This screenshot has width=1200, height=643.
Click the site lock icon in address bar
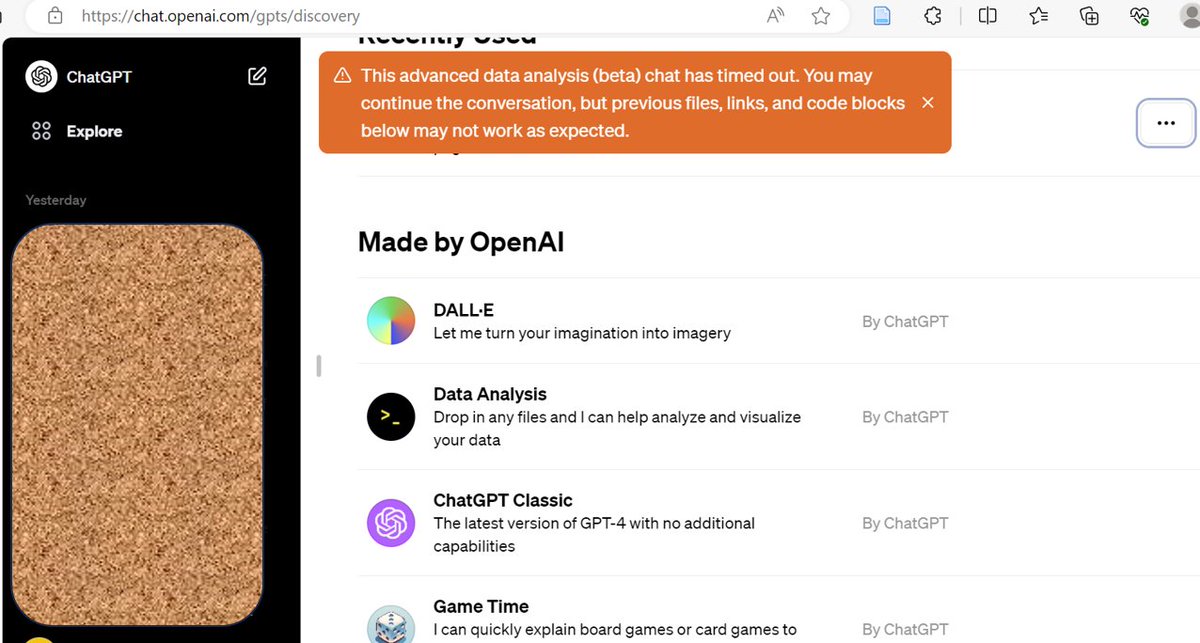(x=55, y=16)
